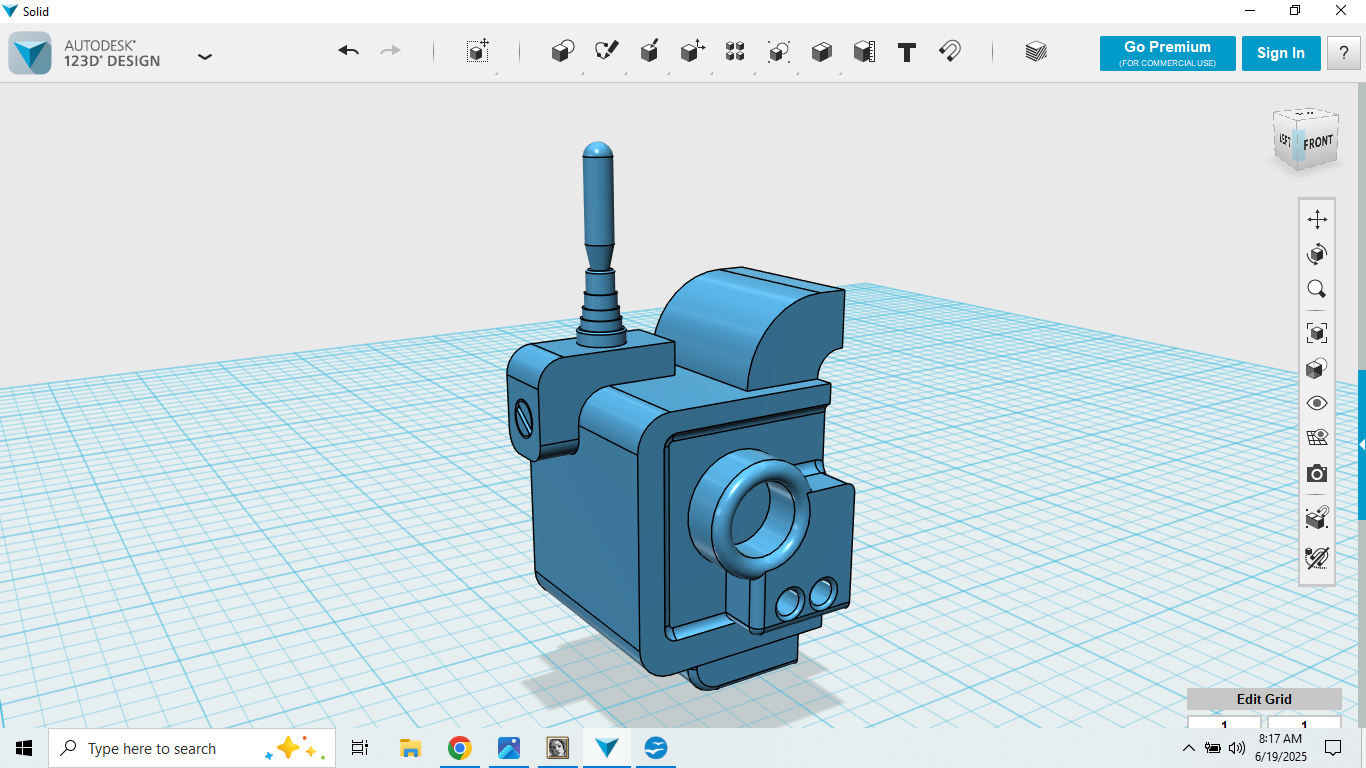The image size is (1366, 768).
Task: Open the notification center
Action: click(x=1333, y=748)
